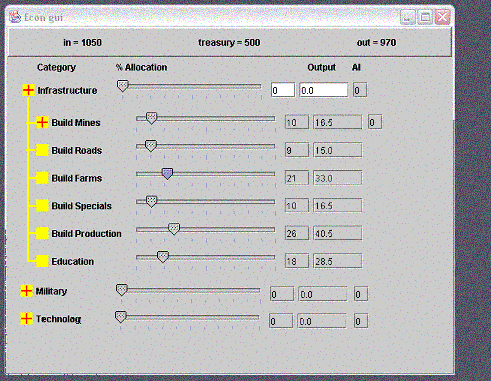Screen dimensions: 491x381
Task: Select the Build Roads tree label
Action: tap(77, 150)
